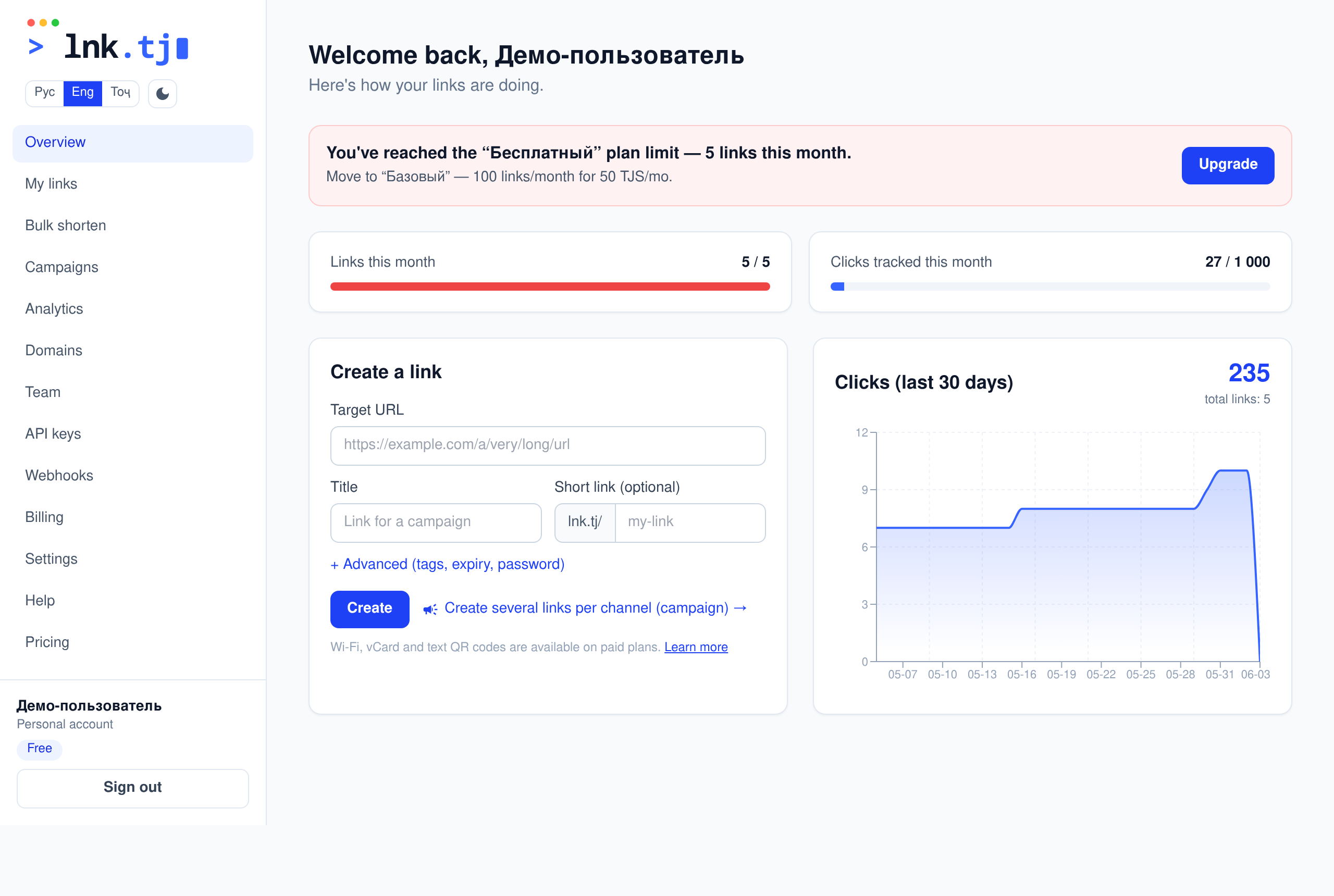The image size is (1334, 896).
Task: Click the megaphone campaign icon
Action: [x=430, y=609]
